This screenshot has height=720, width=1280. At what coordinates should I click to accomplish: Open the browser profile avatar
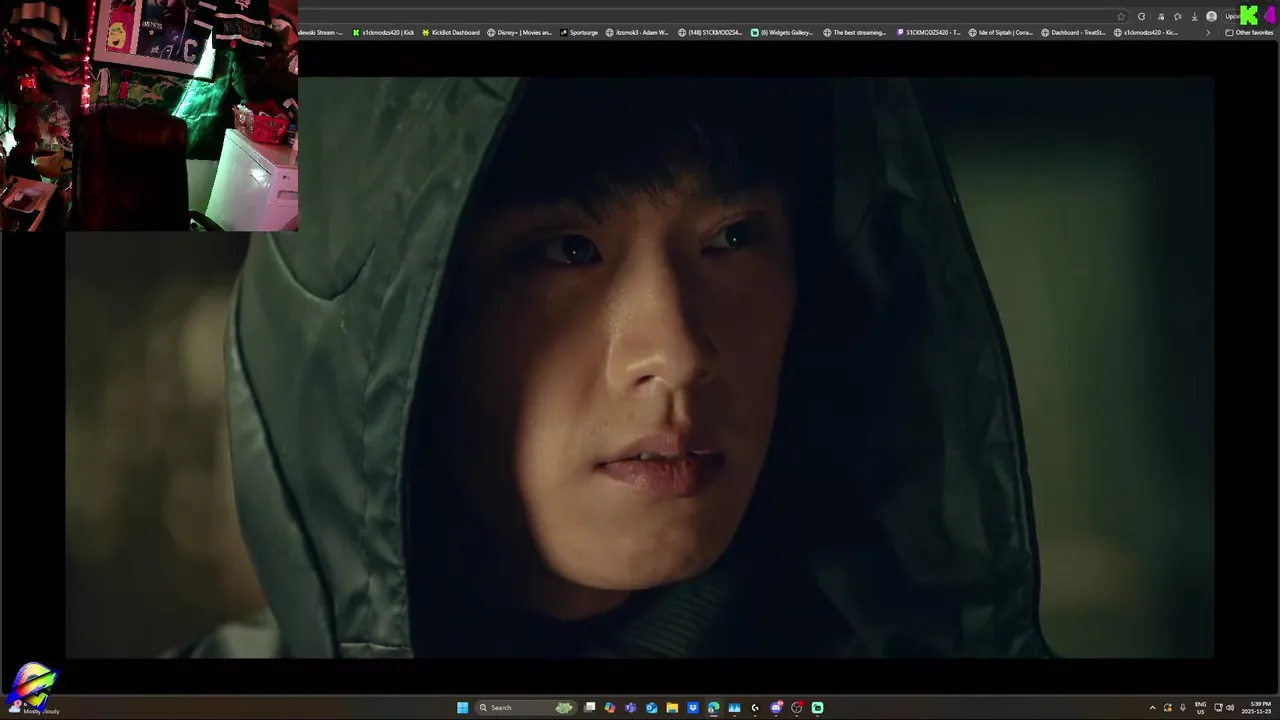pos(1212,16)
